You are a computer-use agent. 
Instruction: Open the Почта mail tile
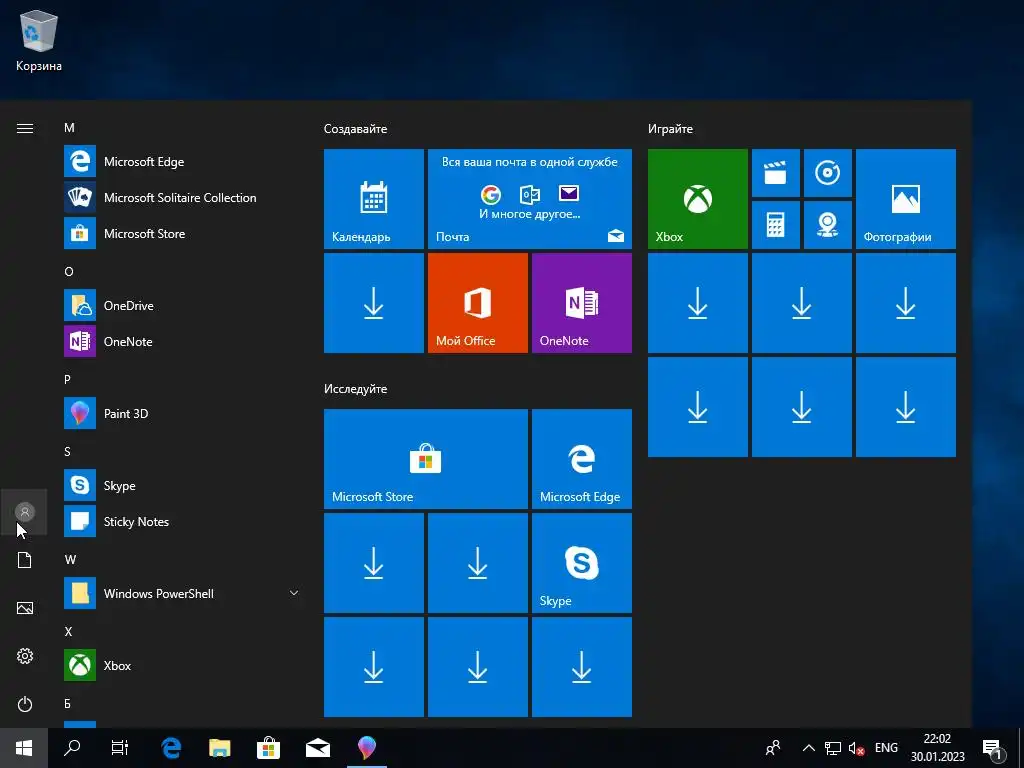click(530, 199)
